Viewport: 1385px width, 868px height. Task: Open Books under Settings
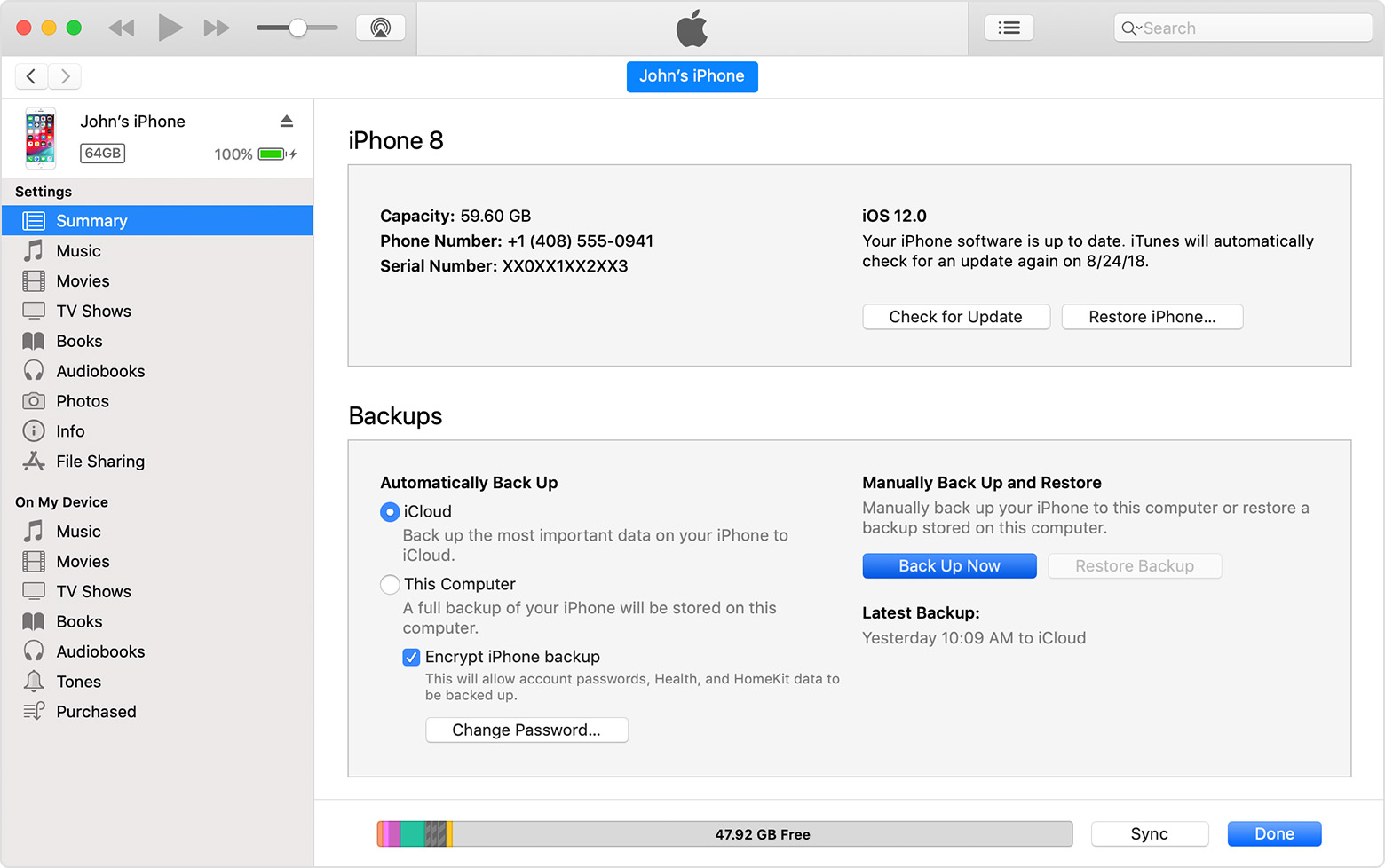click(157, 342)
